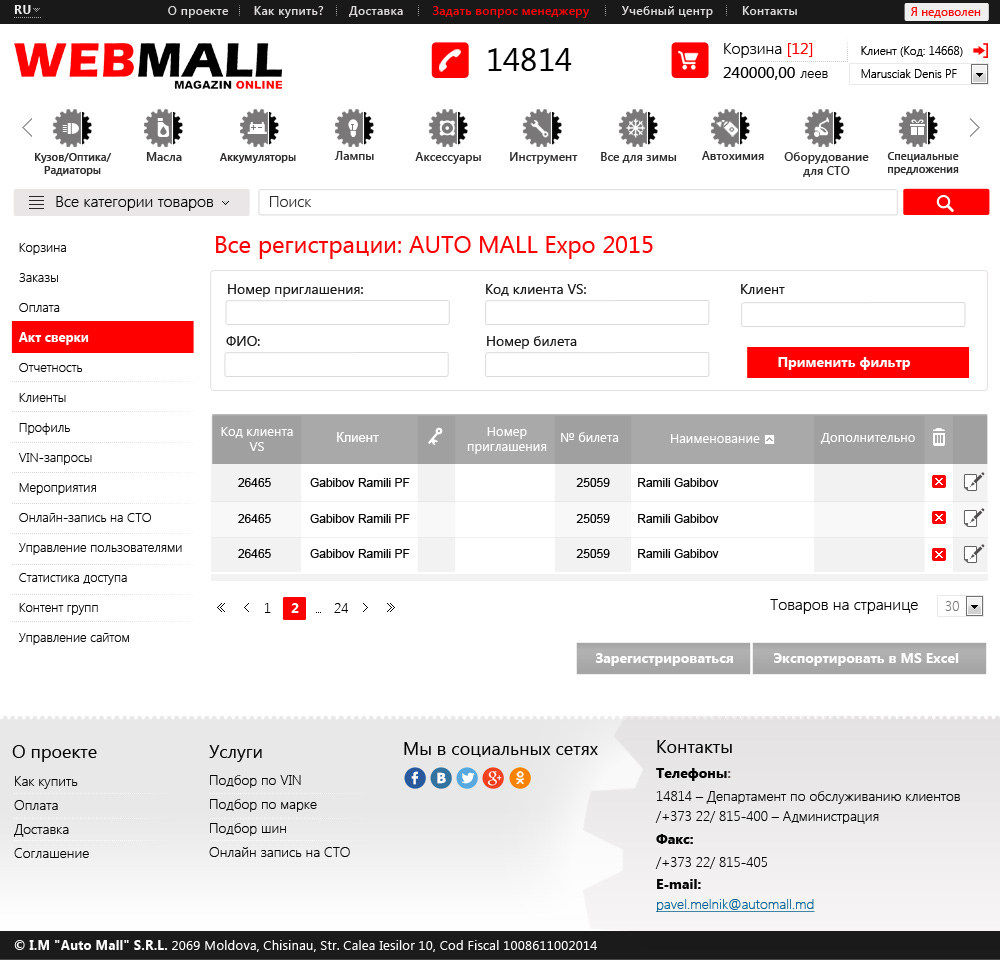
Task: Click Я недоволен button
Action: pos(946,11)
